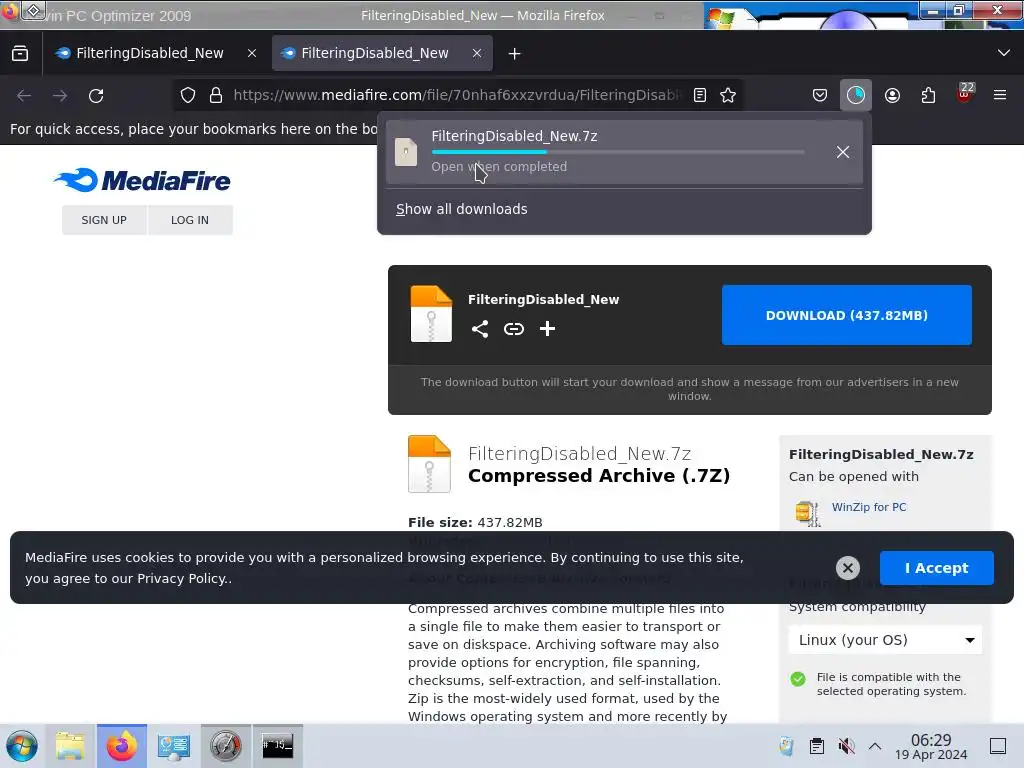Open the Firefox hamburger menu
Viewport: 1024px width, 768px height.
[x=1000, y=95]
